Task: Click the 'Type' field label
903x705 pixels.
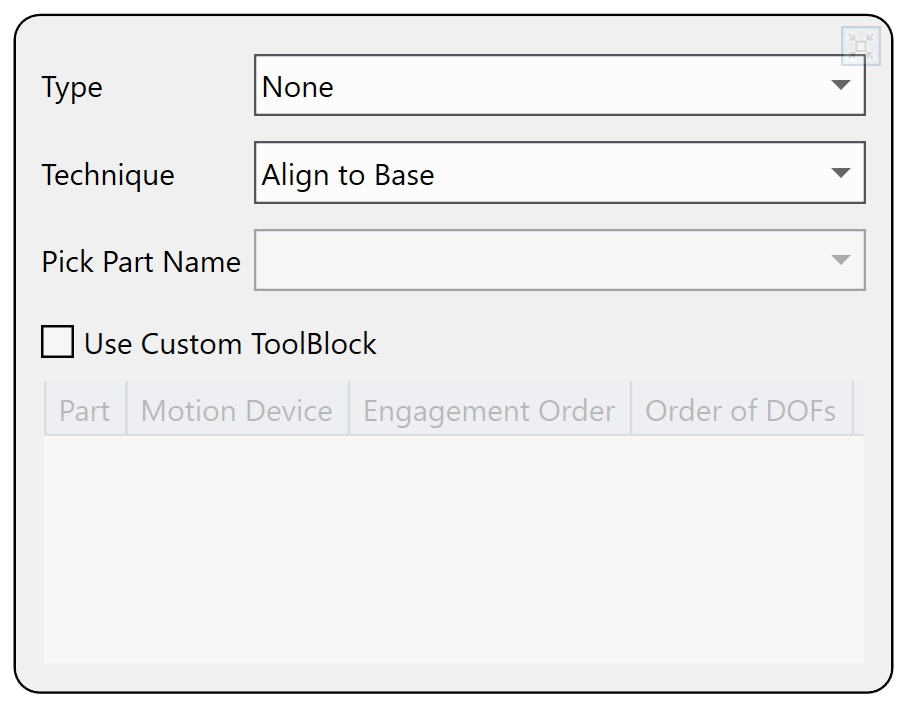Action: click(x=72, y=88)
